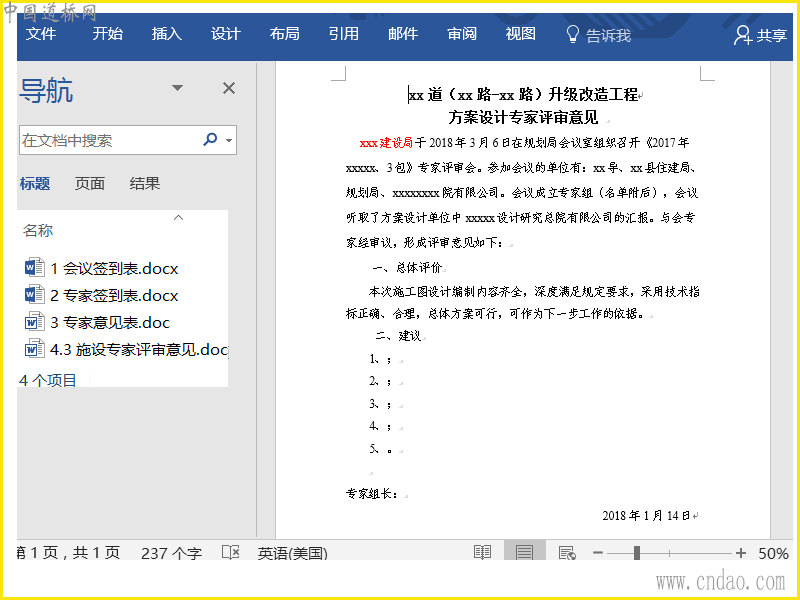Click the heading 一、总体评价

click(x=407, y=267)
